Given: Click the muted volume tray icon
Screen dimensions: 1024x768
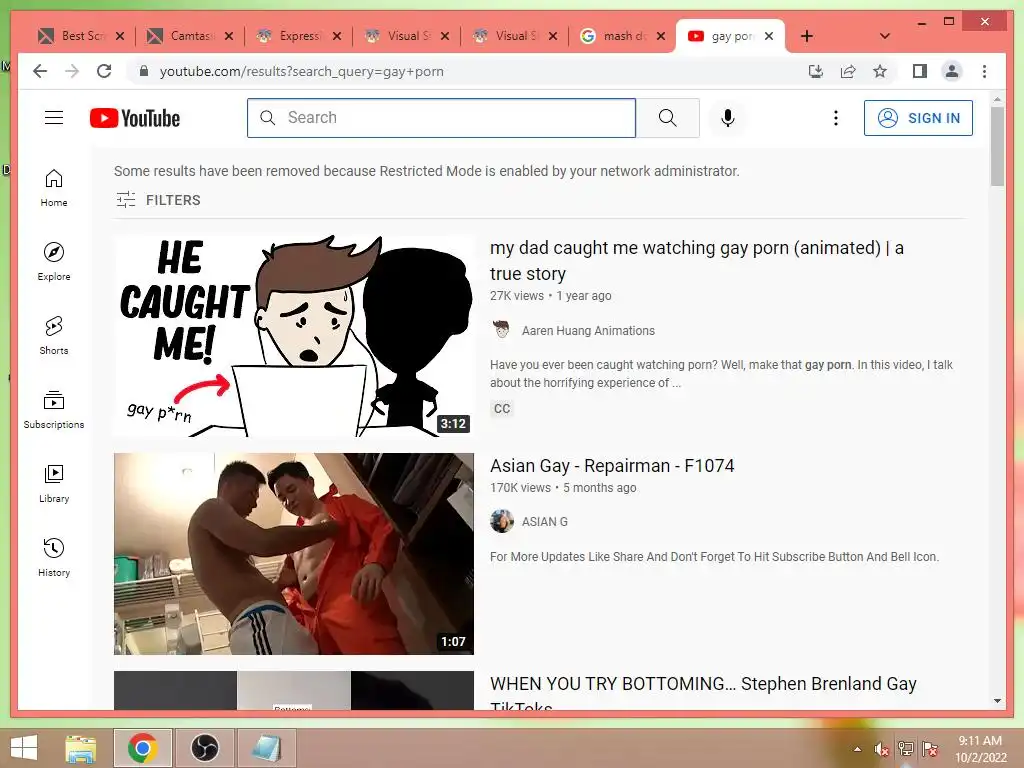Looking at the screenshot, I should [882, 749].
